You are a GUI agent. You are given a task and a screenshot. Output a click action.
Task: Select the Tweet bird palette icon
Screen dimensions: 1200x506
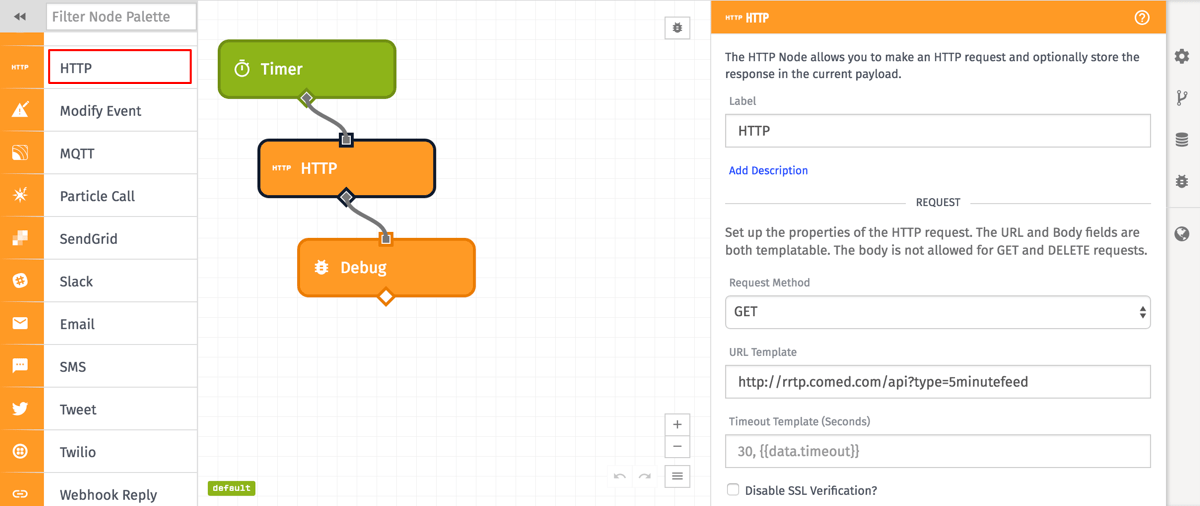[21, 409]
